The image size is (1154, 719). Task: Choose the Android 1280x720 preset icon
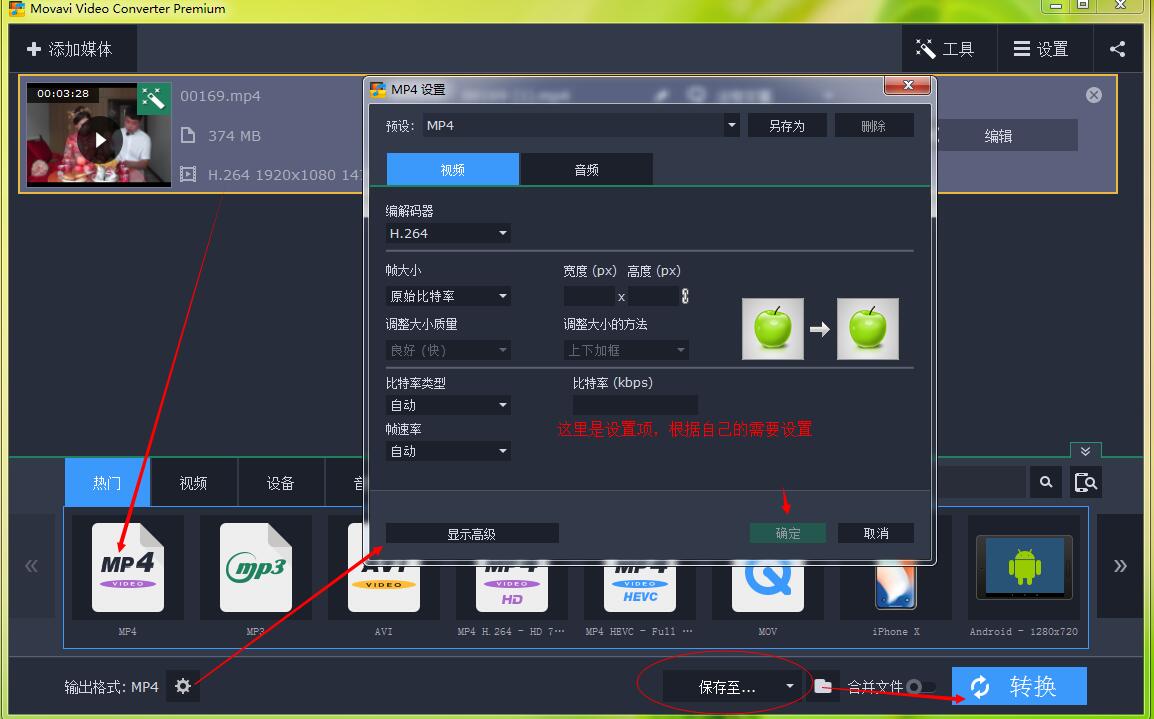1024,567
